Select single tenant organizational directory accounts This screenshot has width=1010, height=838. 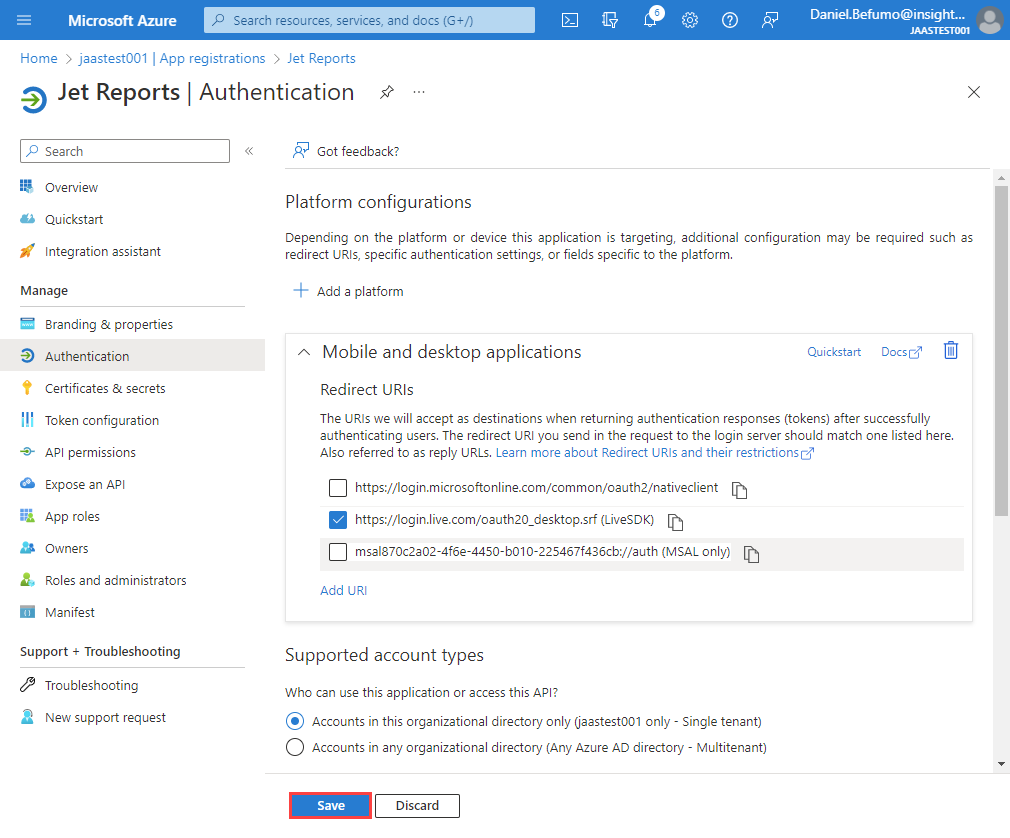click(x=295, y=721)
